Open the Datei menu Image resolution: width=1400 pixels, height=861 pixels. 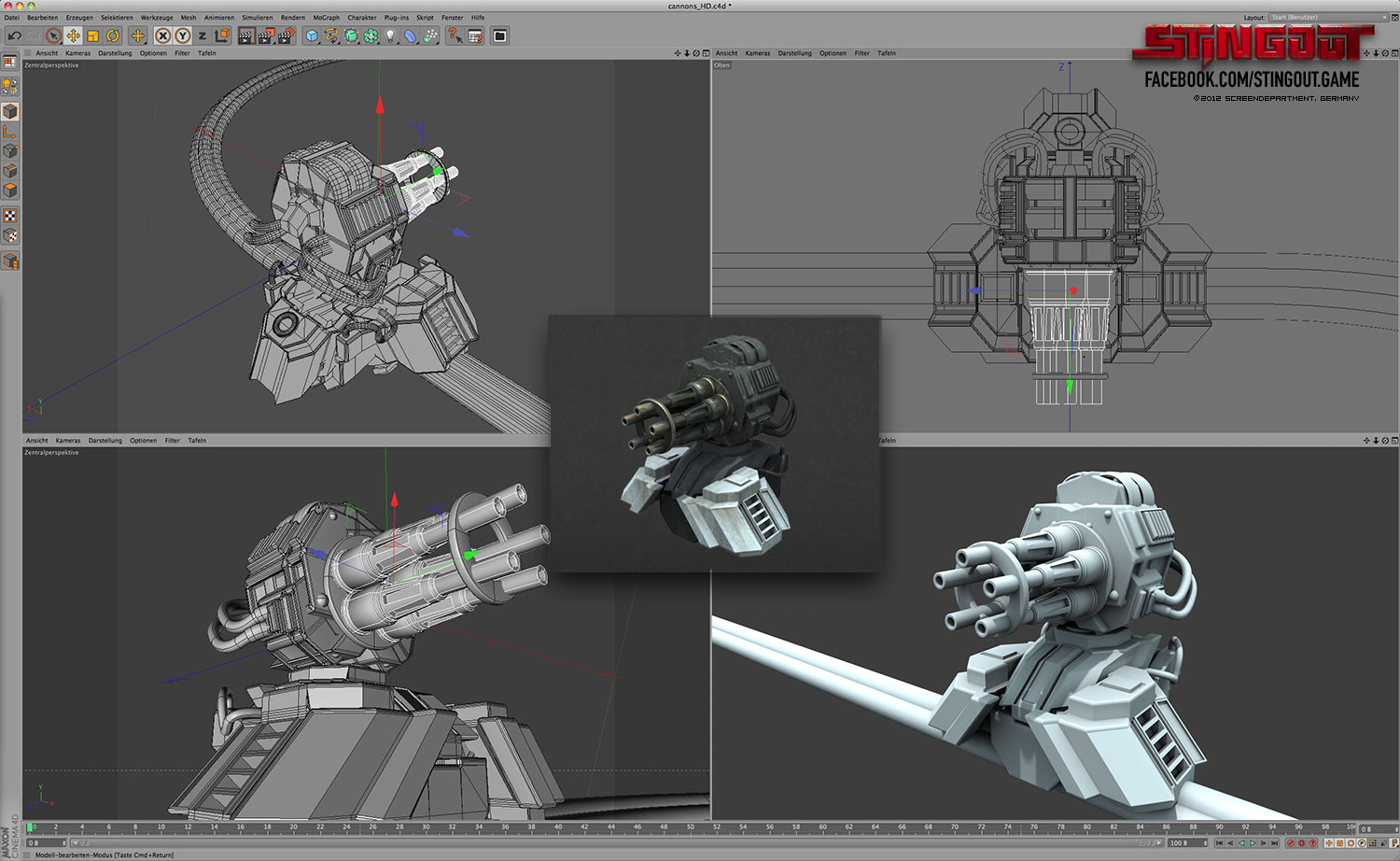(x=12, y=18)
